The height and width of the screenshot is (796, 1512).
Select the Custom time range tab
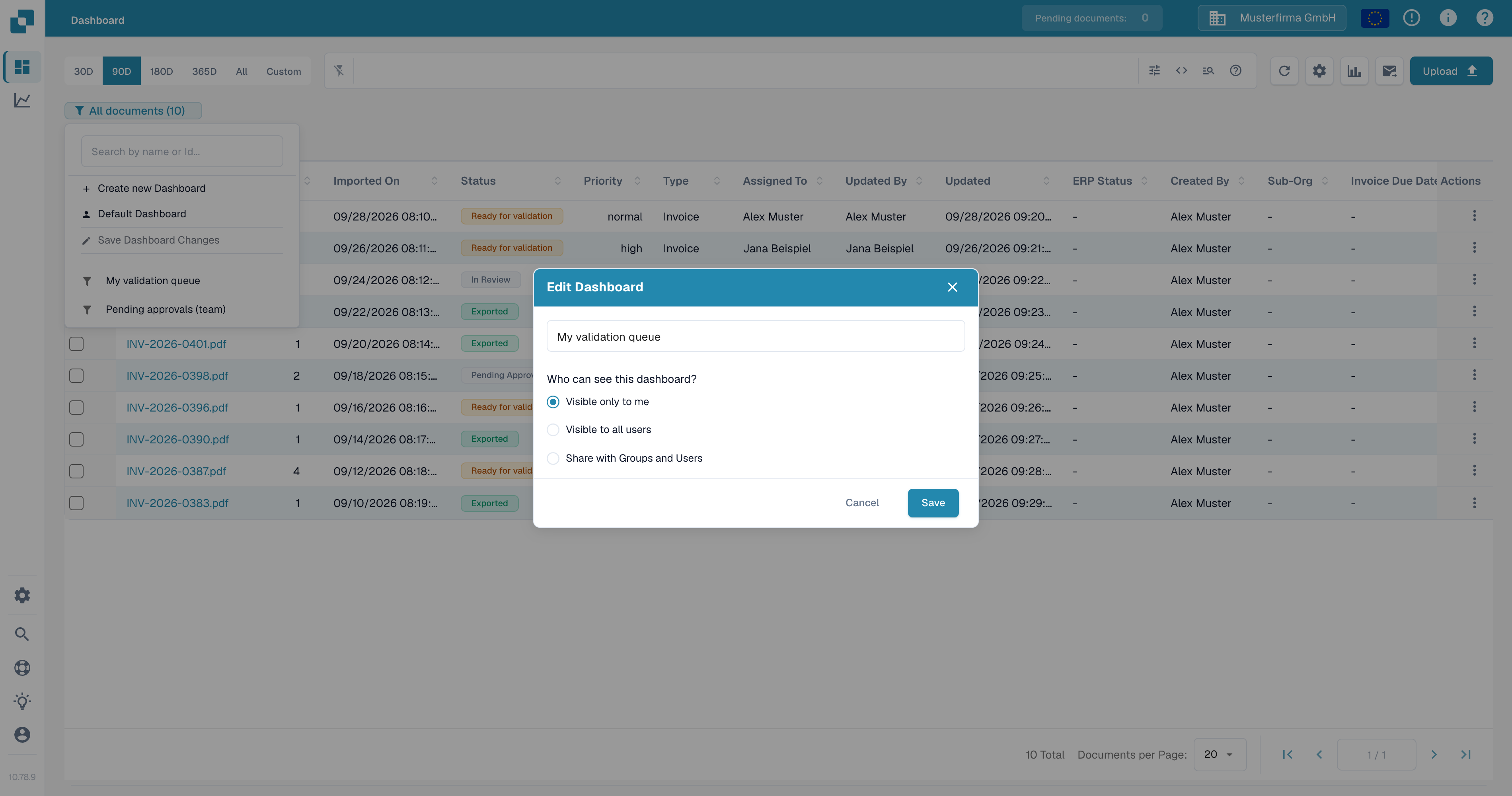pyautogui.click(x=283, y=71)
